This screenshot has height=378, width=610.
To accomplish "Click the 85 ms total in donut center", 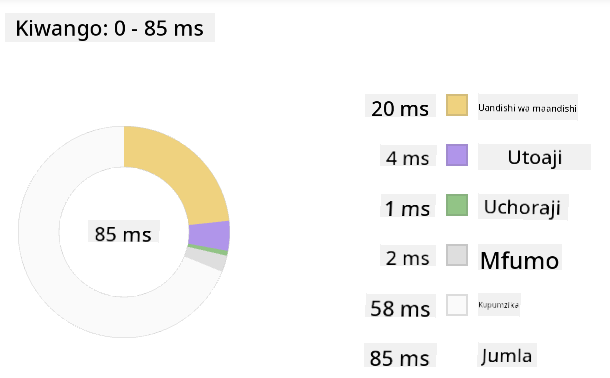I will point(123,232).
